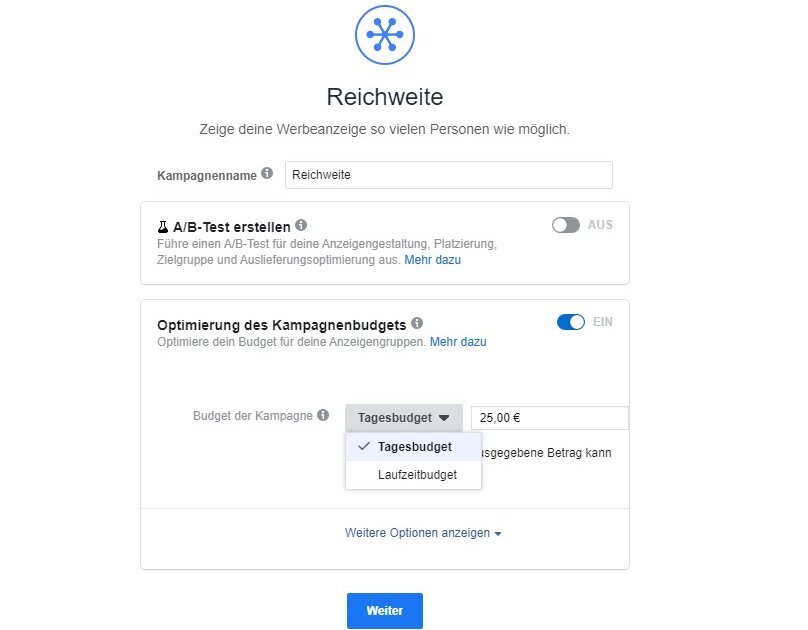The image size is (808, 630).
Task: Open the Tagesbudget budget type dropdown
Action: pos(401,417)
